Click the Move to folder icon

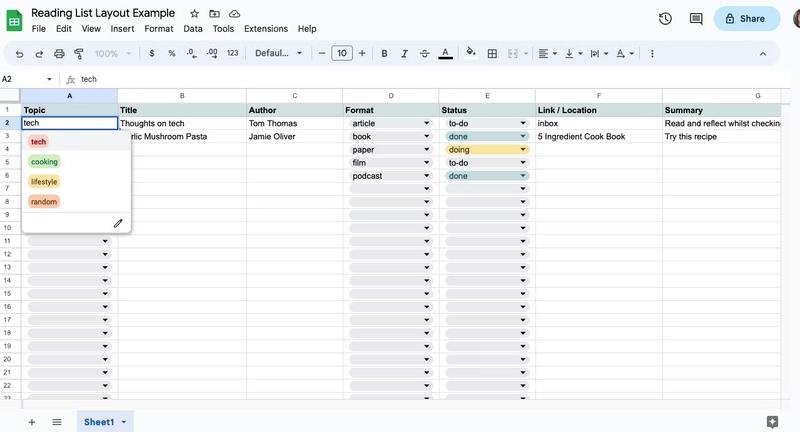[x=214, y=14]
